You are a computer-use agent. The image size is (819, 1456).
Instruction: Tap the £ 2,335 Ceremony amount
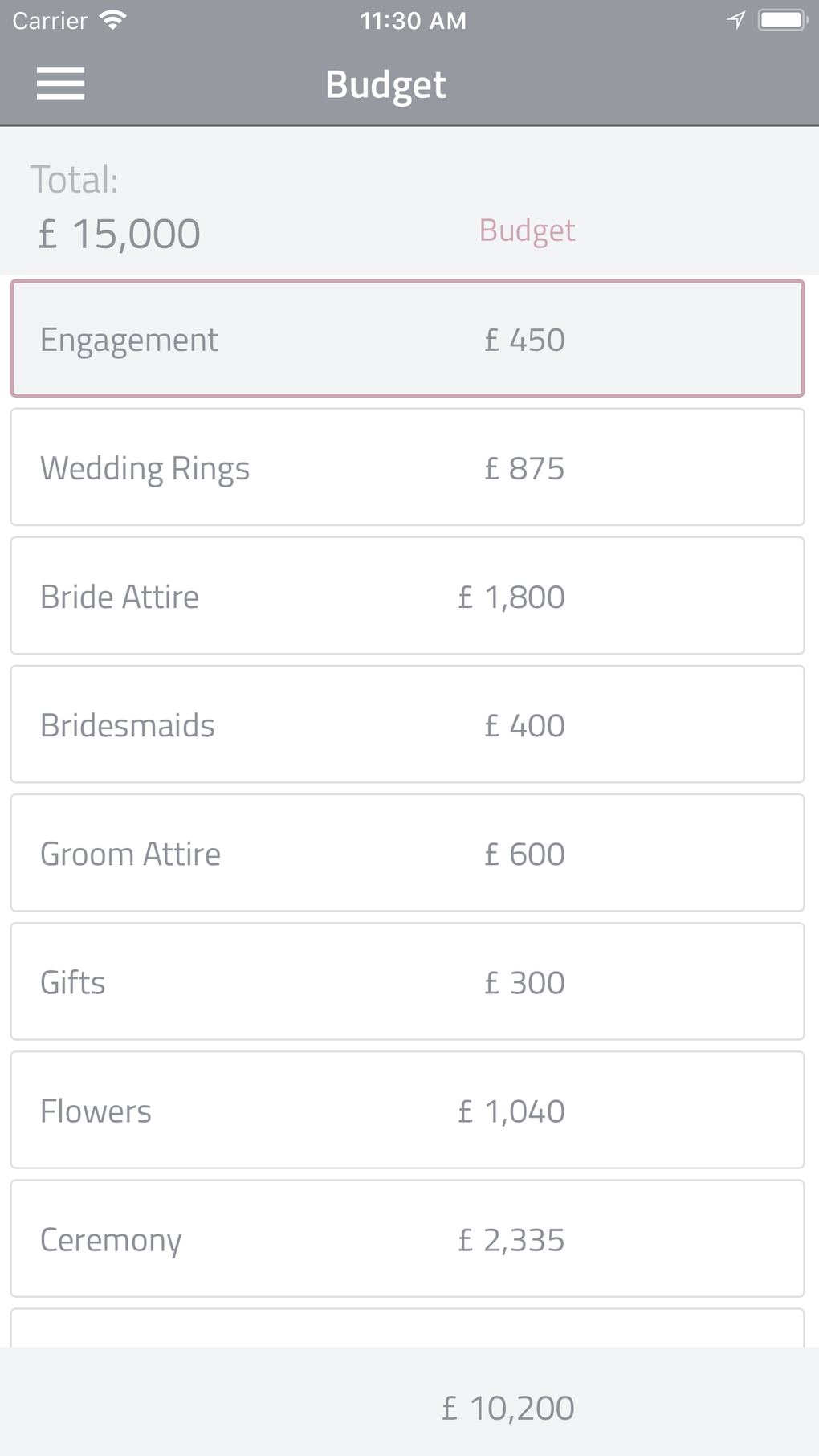tap(511, 1239)
